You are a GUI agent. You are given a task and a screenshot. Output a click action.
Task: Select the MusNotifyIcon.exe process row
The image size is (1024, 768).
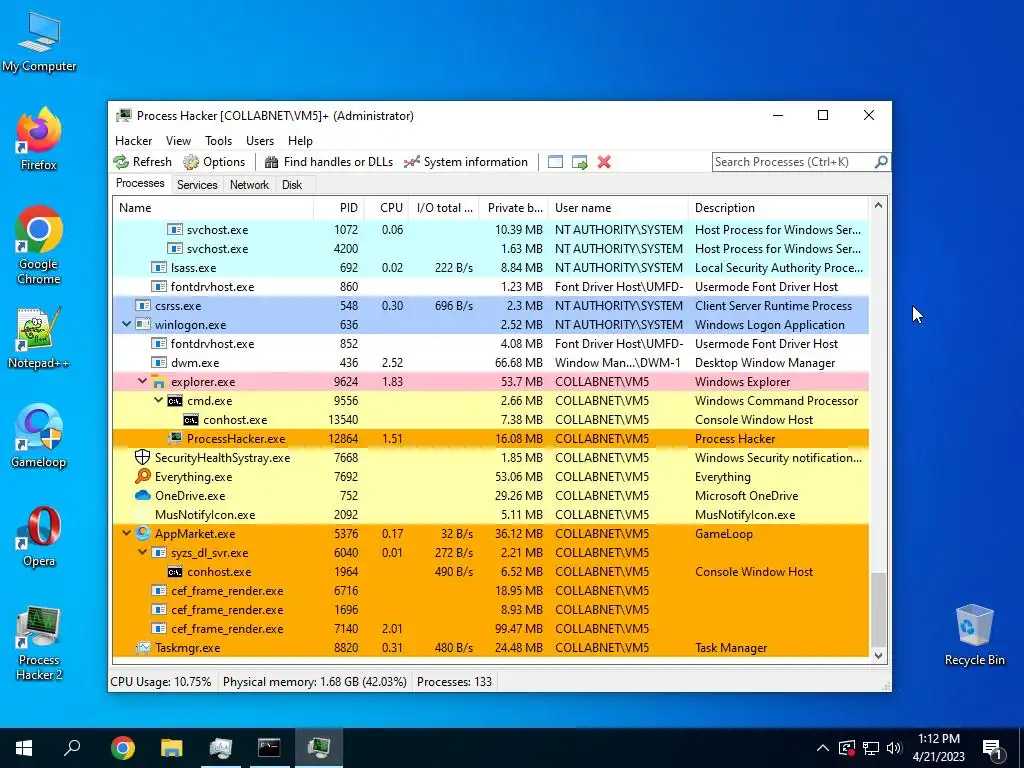tap(490, 515)
